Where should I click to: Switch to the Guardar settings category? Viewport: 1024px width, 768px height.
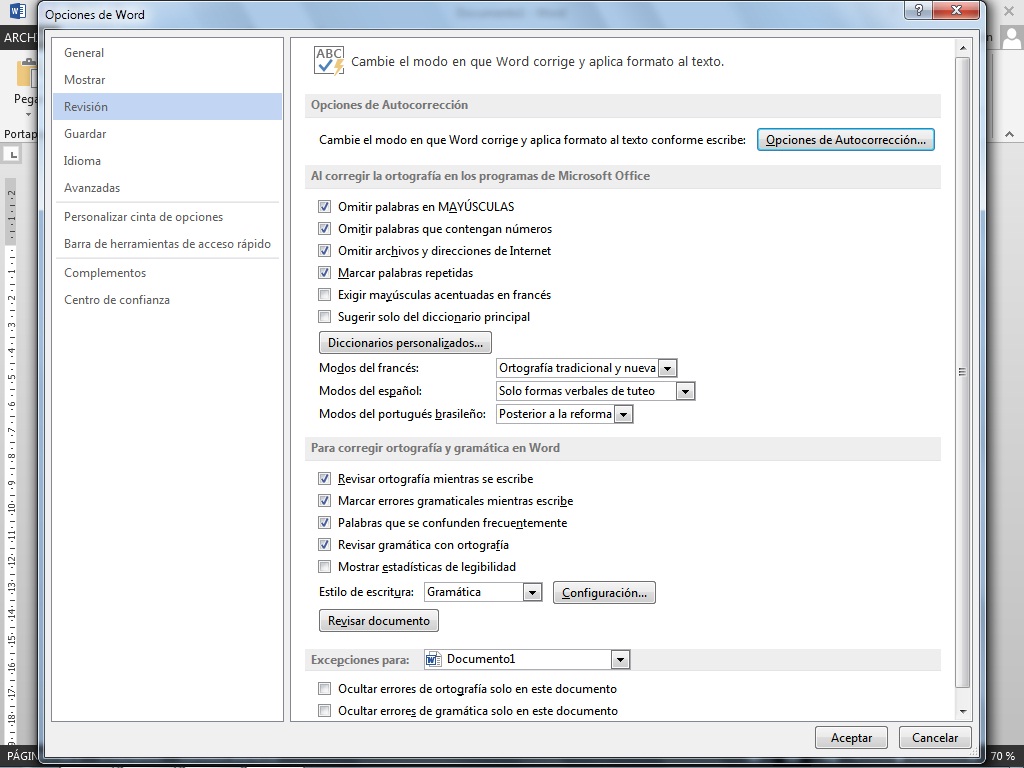(x=84, y=133)
